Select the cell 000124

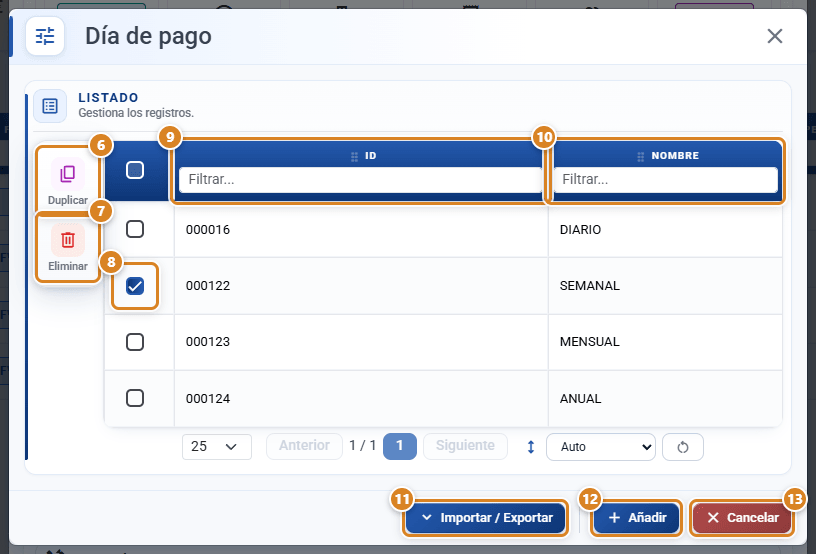(x=361, y=398)
